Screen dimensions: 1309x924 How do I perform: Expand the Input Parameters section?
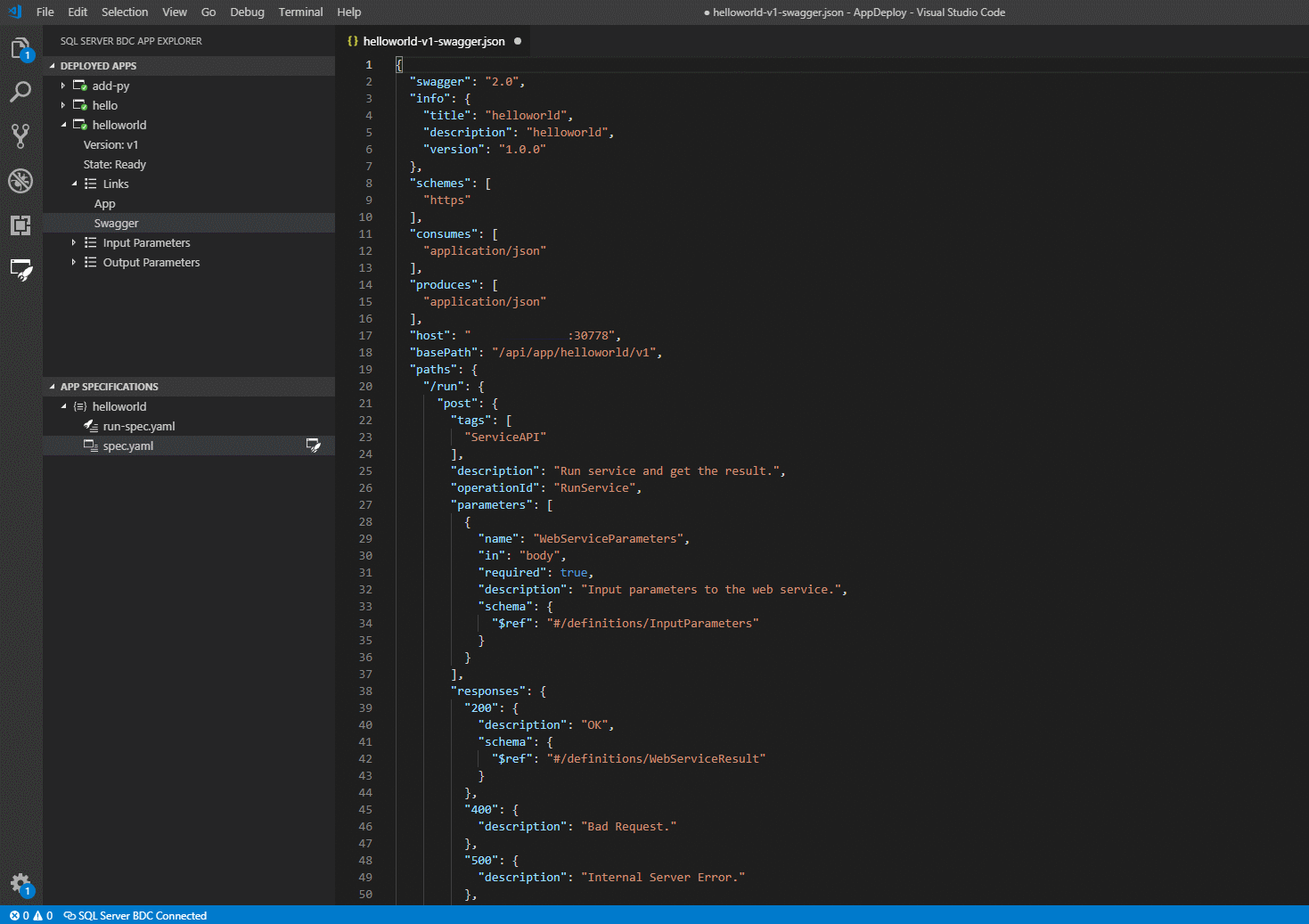(74, 241)
